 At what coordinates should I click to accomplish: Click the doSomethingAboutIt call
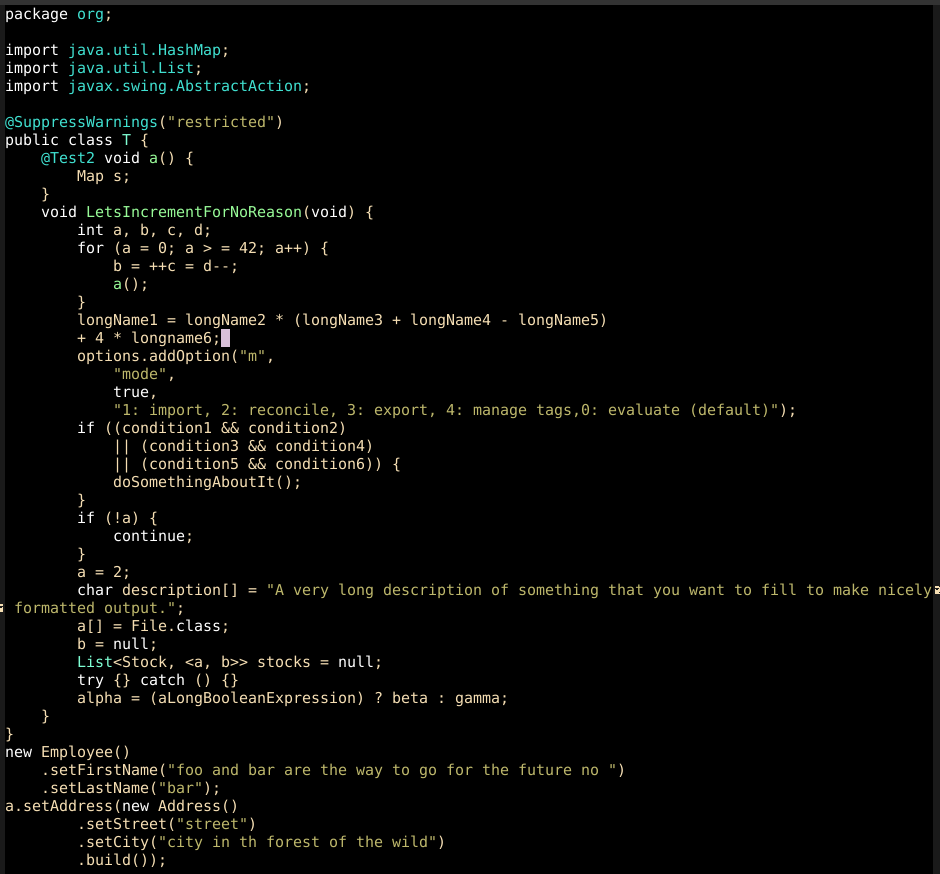point(185,482)
